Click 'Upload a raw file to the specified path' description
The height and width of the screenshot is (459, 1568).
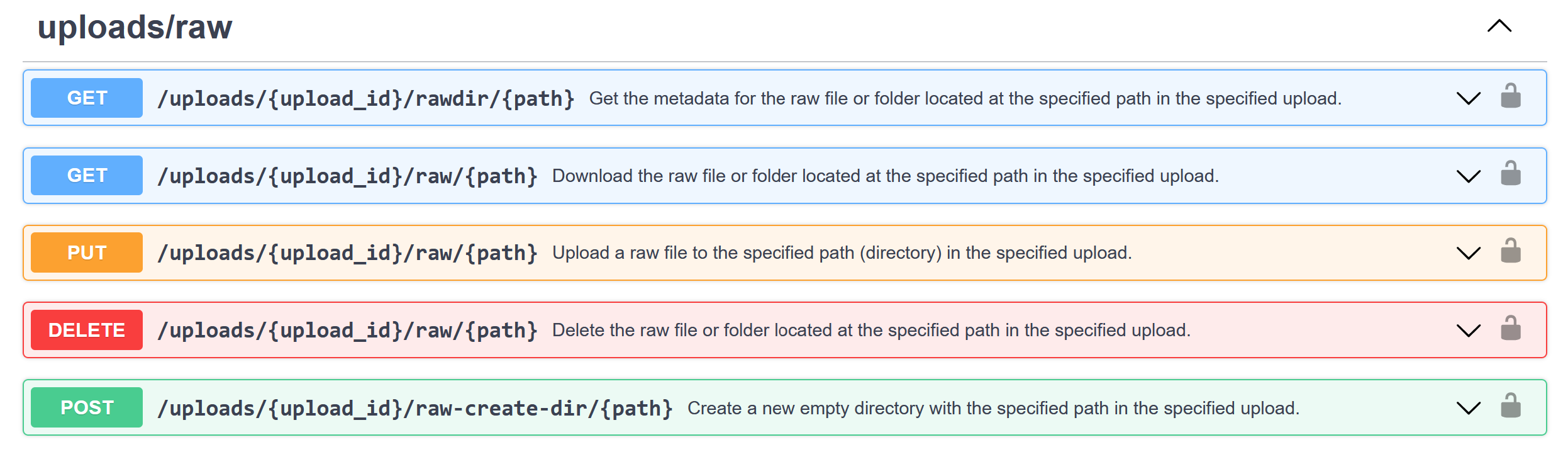tap(842, 253)
